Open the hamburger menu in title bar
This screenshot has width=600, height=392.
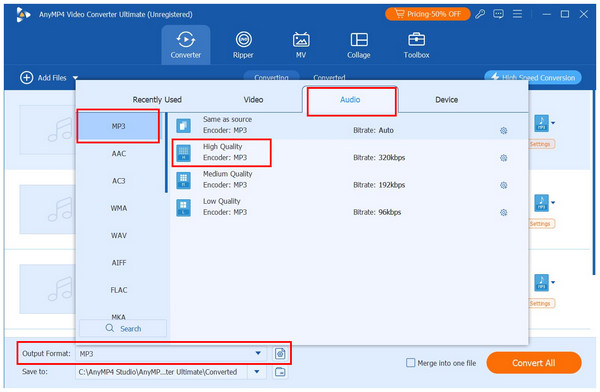(517, 14)
